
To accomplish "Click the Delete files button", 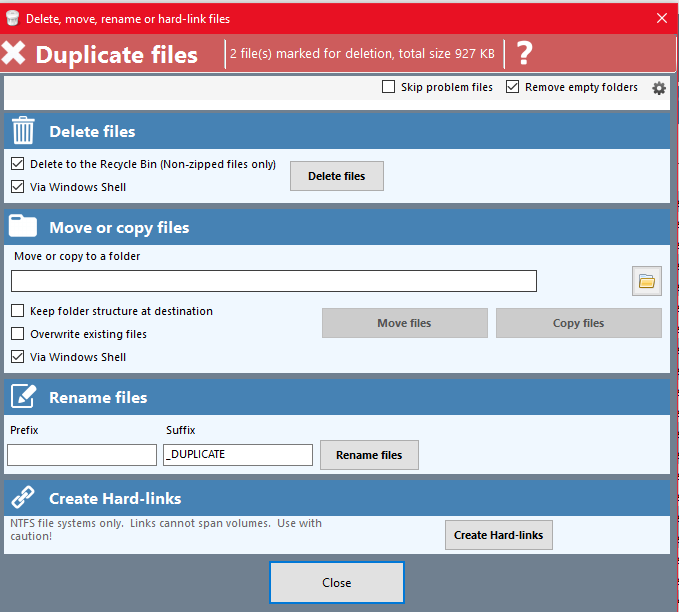I will coord(336,176).
